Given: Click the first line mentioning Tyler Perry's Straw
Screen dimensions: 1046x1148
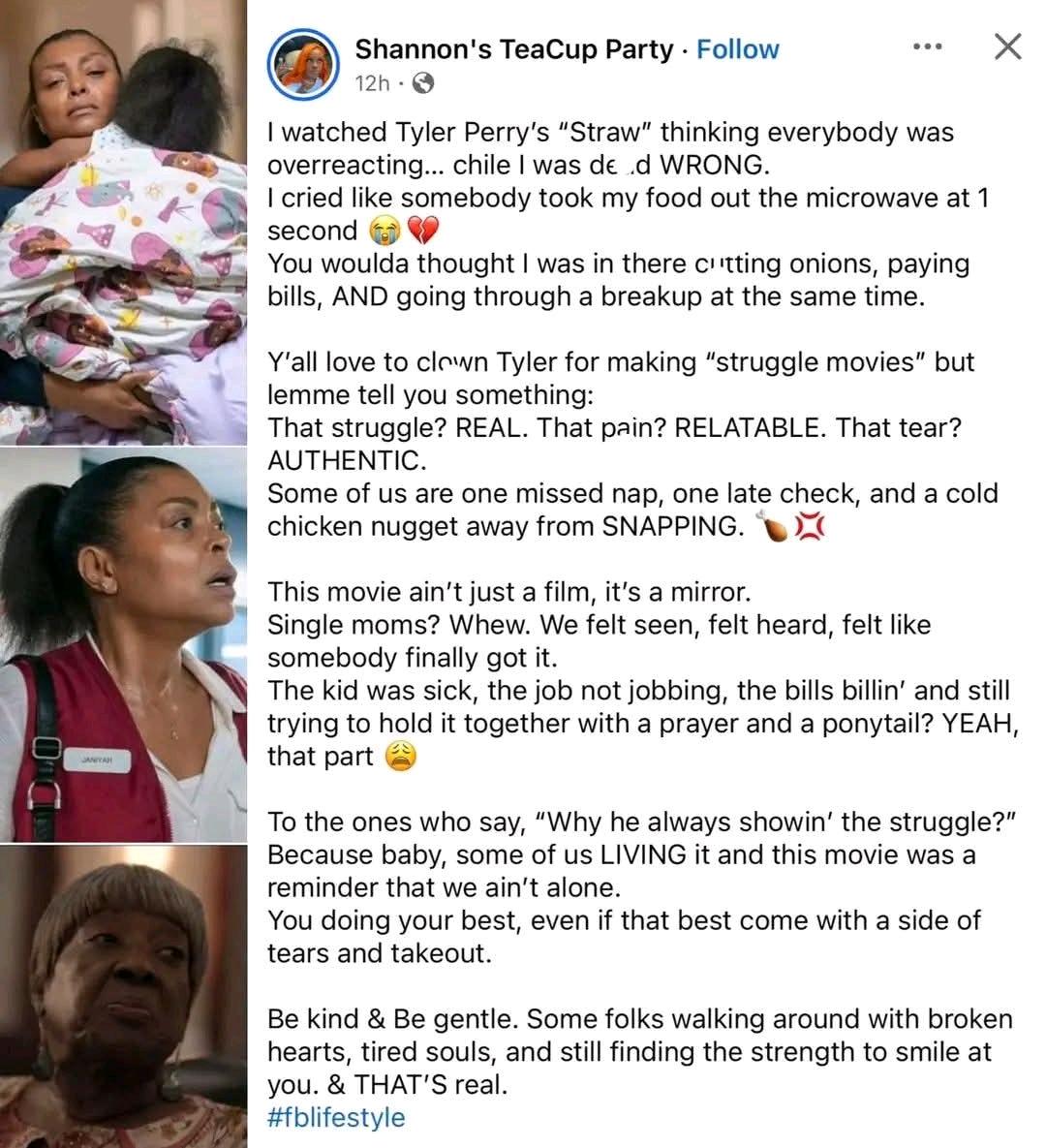Looking at the screenshot, I should pyautogui.click(x=610, y=132).
